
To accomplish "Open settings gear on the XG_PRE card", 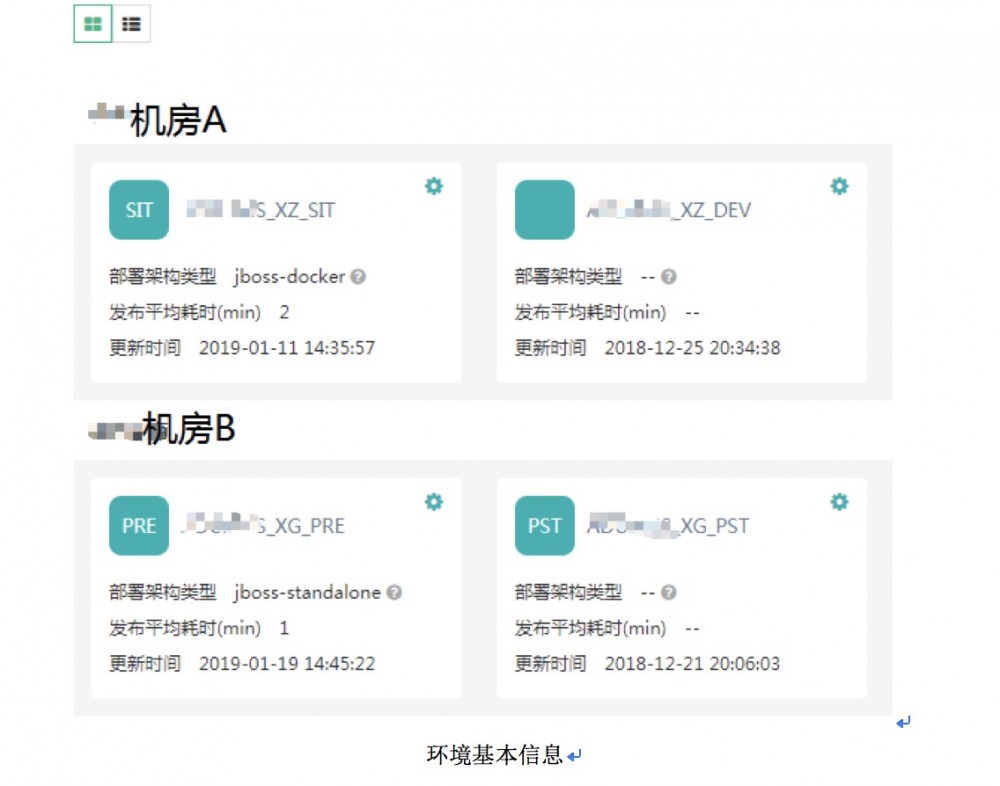I will pyautogui.click(x=434, y=501).
